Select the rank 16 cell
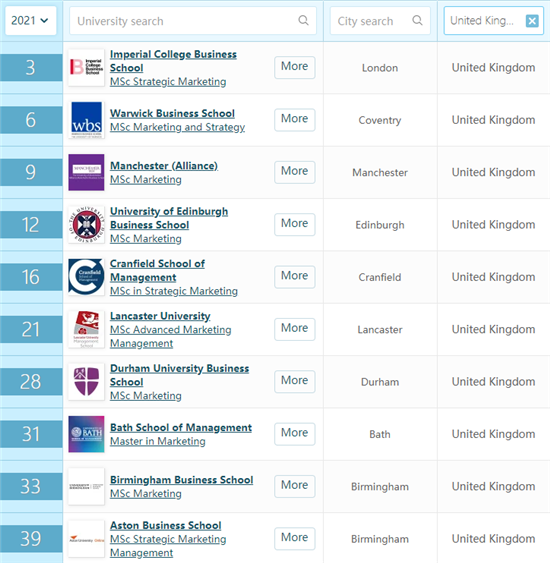This screenshot has height=563, width=550. [31, 277]
